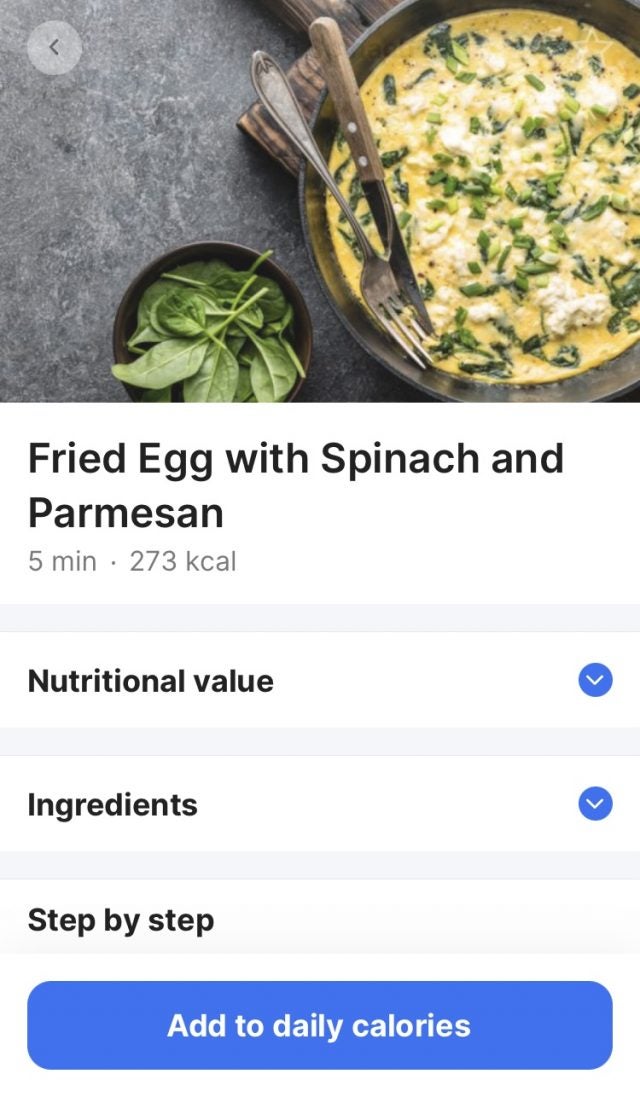Expand Nutritional value with blue chevron

point(595,680)
